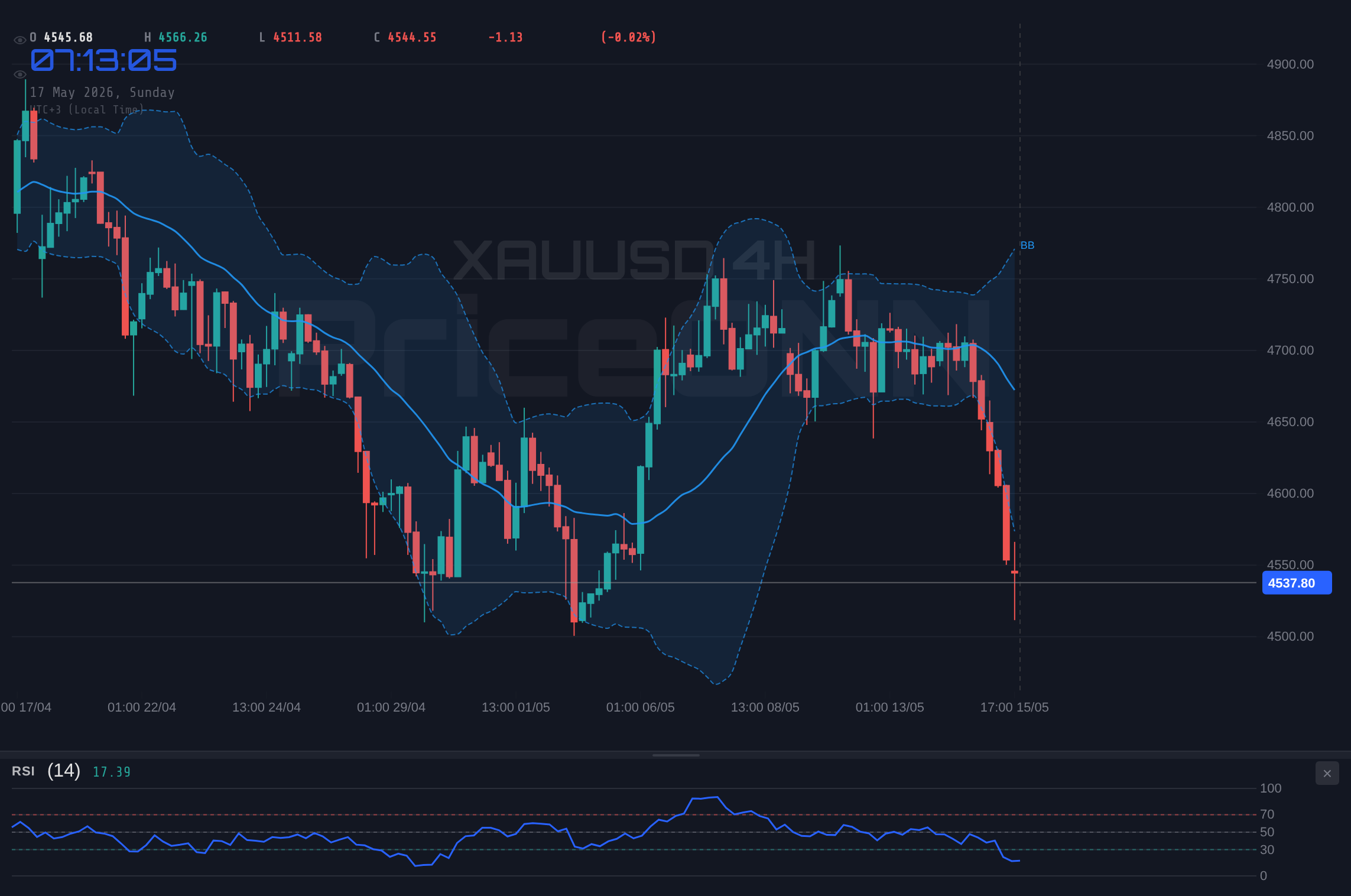Click the BB Bollinger Bands label
The height and width of the screenshot is (896, 1351).
tap(1027, 245)
